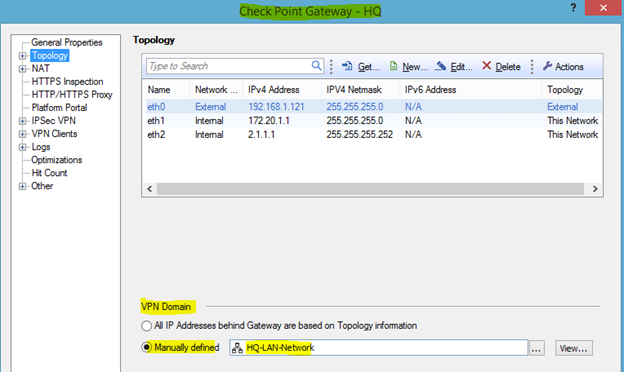Click the 192.168.1.121 address cell
The image size is (624, 372).
point(276,107)
